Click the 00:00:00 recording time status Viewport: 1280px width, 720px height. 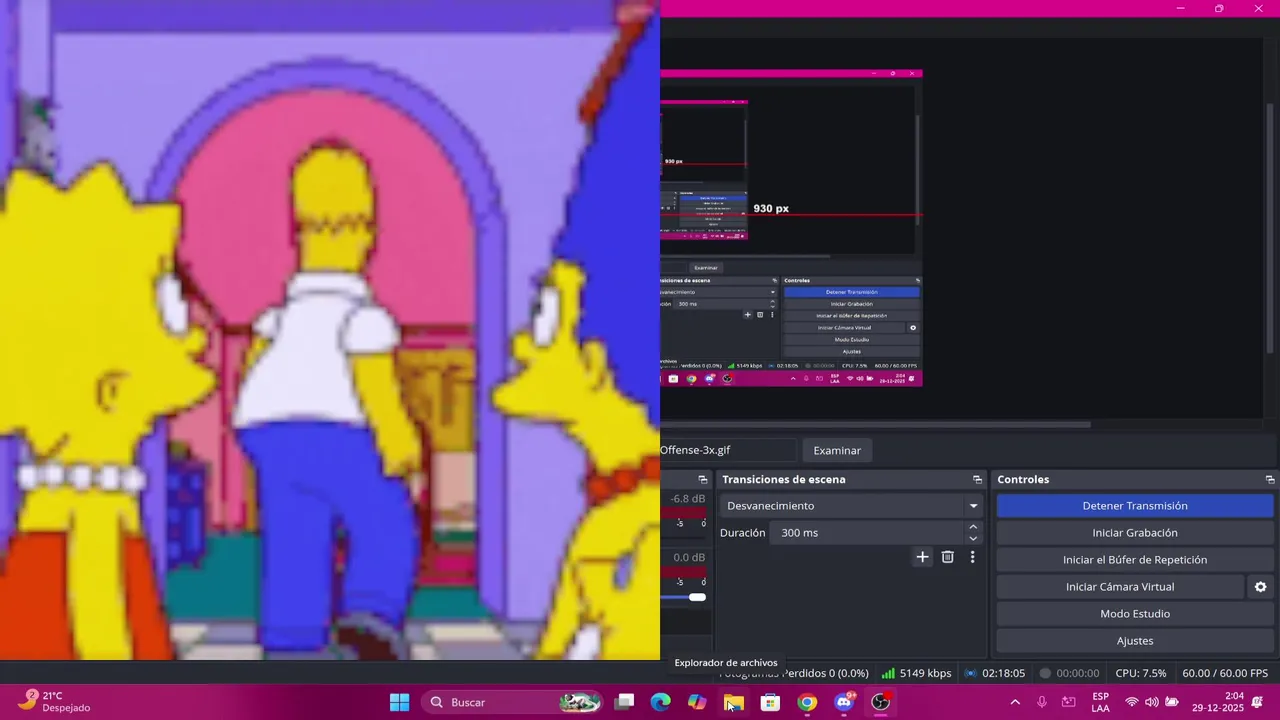pos(1068,673)
